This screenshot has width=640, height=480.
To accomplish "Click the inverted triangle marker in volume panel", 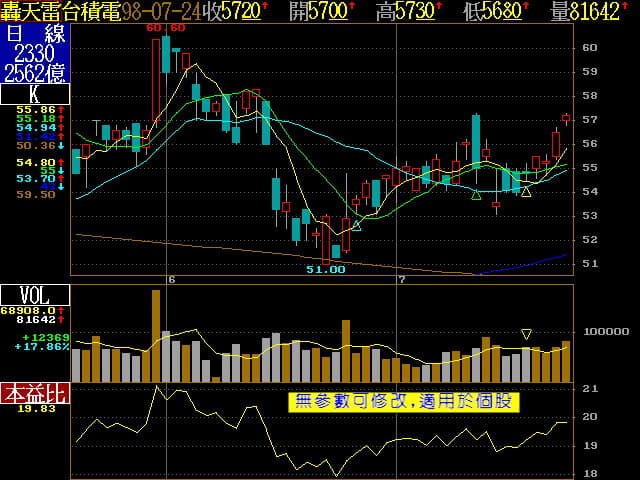I will (x=527, y=333).
